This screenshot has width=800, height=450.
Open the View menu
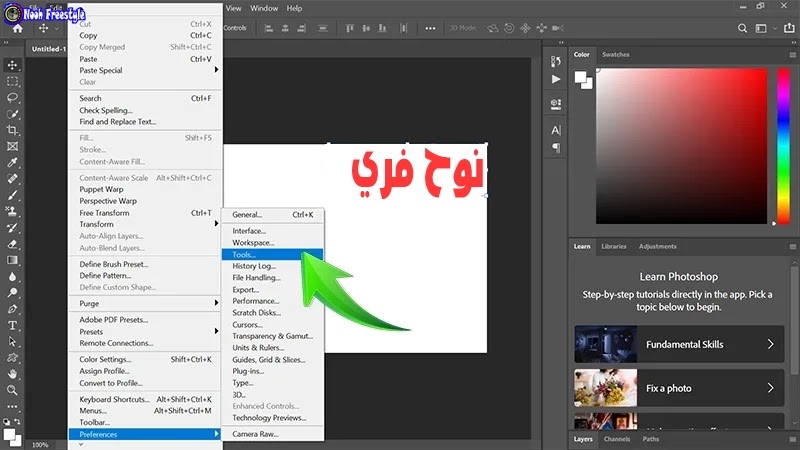(234, 8)
